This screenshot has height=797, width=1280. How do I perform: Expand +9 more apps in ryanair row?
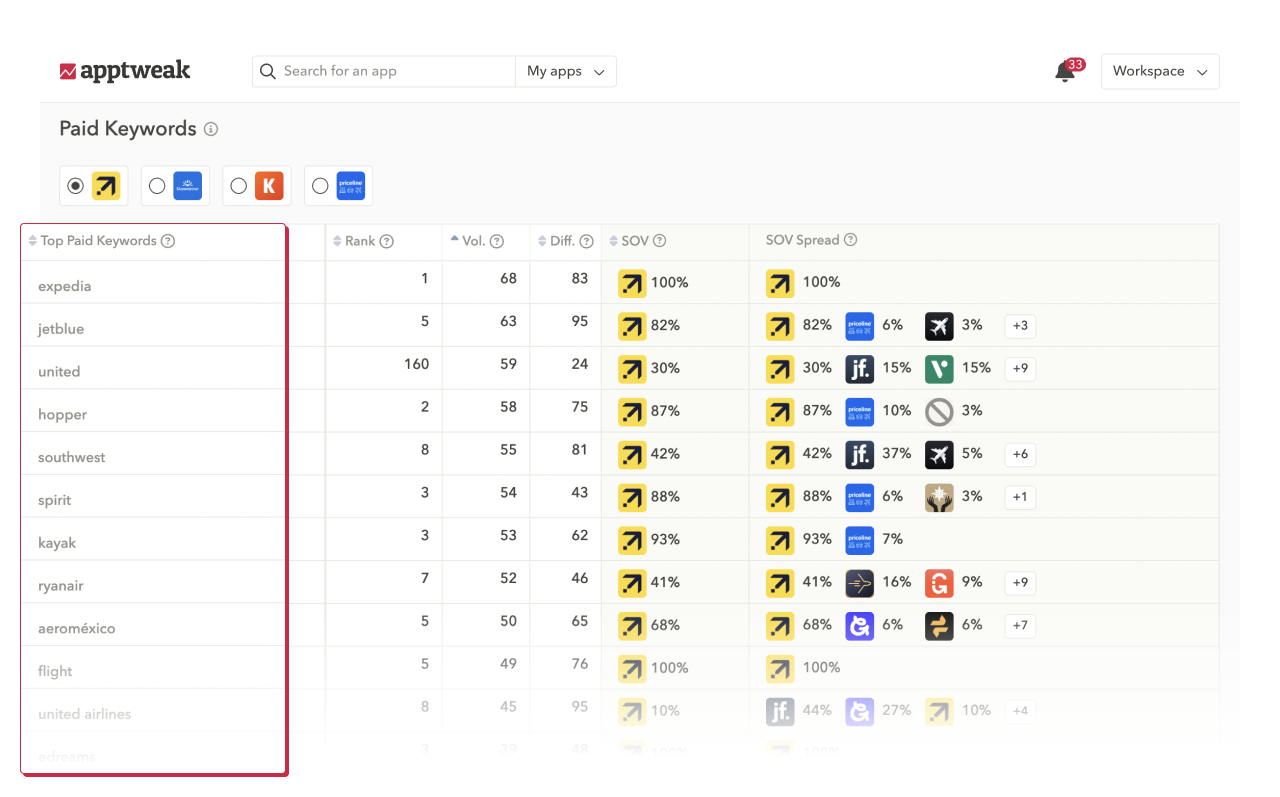point(1020,584)
